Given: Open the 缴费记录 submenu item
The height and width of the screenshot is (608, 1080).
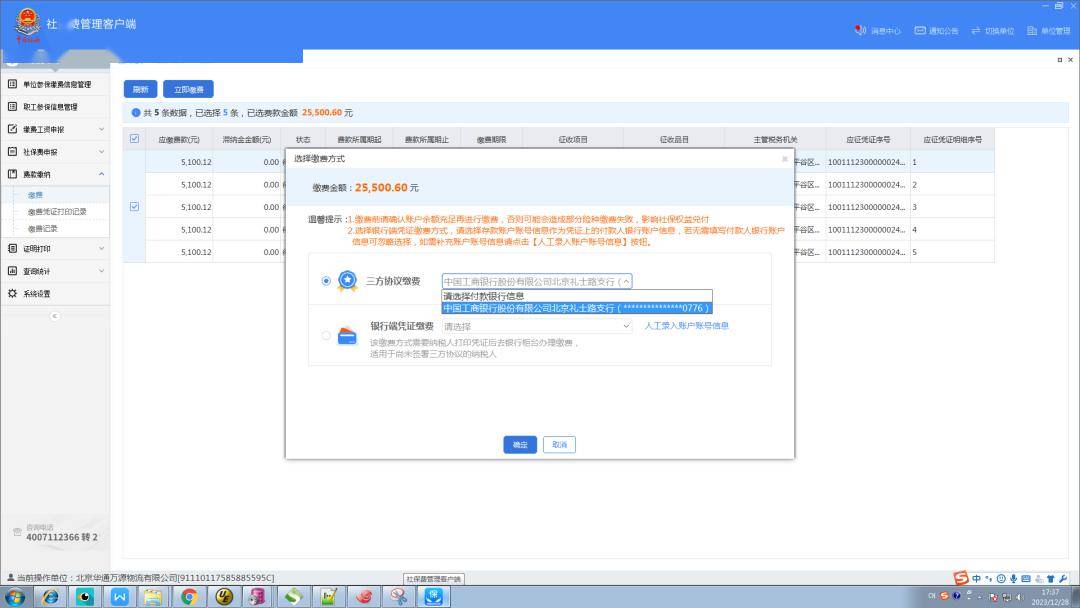Looking at the screenshot, I should (x=43, y=228).
